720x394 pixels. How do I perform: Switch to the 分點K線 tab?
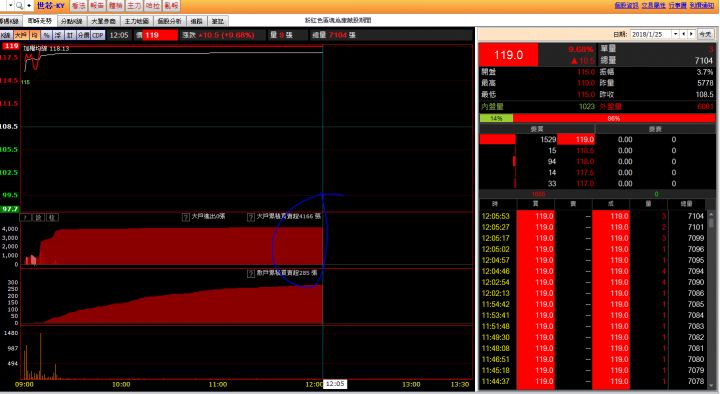coord(71,21)
